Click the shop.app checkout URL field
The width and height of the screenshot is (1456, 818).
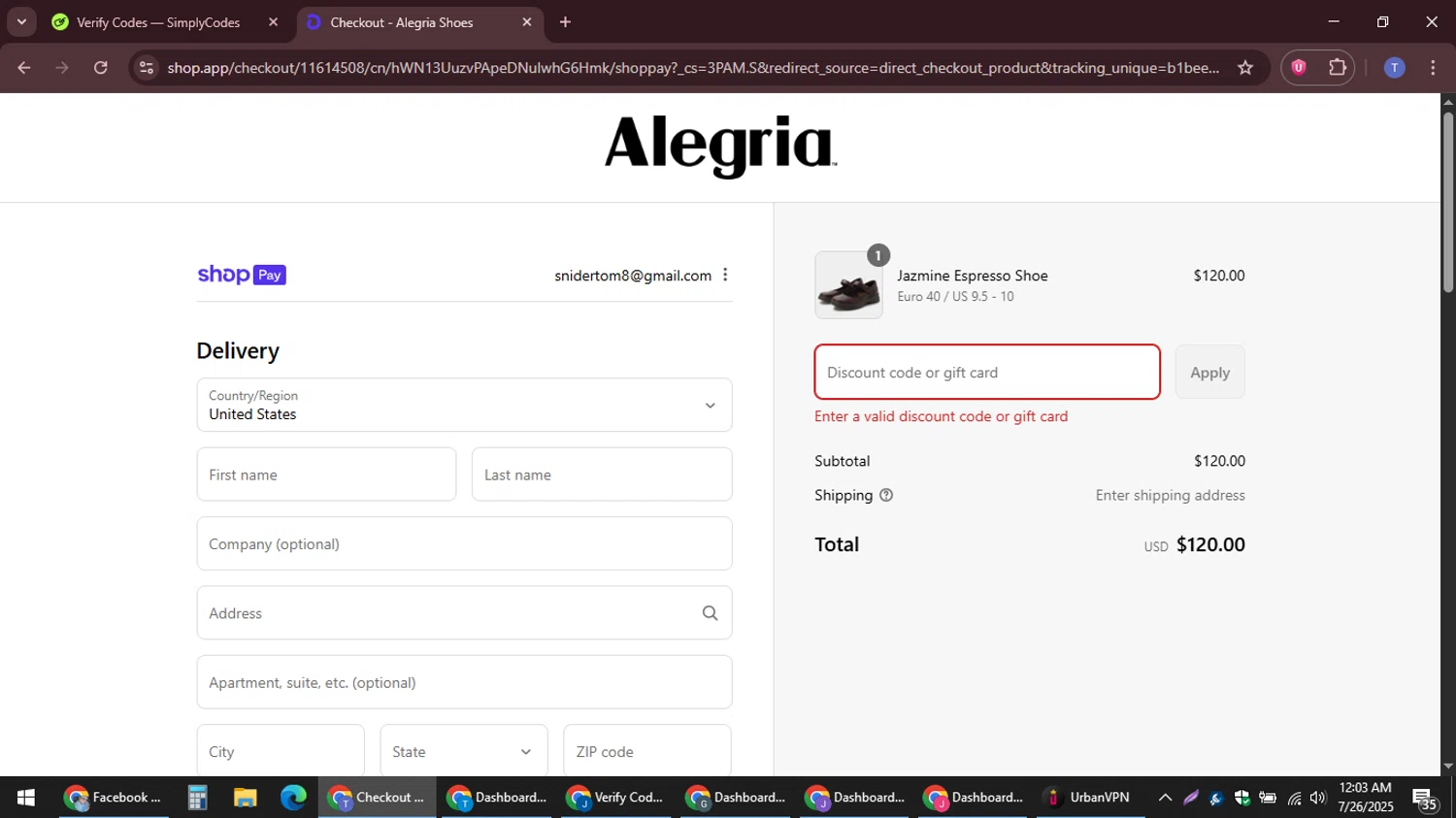pos(693,68)
